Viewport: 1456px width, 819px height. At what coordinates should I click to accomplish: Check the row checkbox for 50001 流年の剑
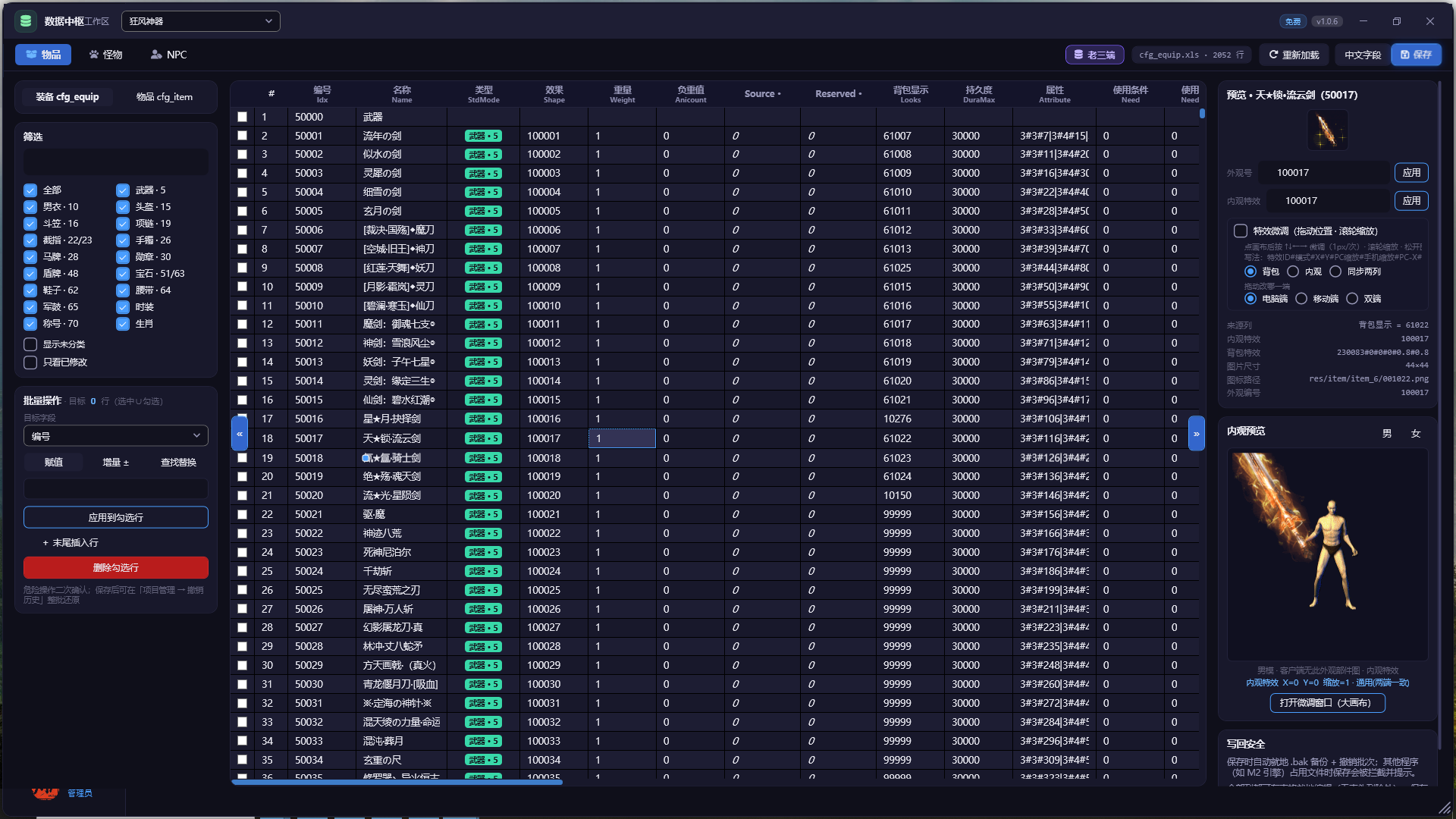[x=242, y=136]
